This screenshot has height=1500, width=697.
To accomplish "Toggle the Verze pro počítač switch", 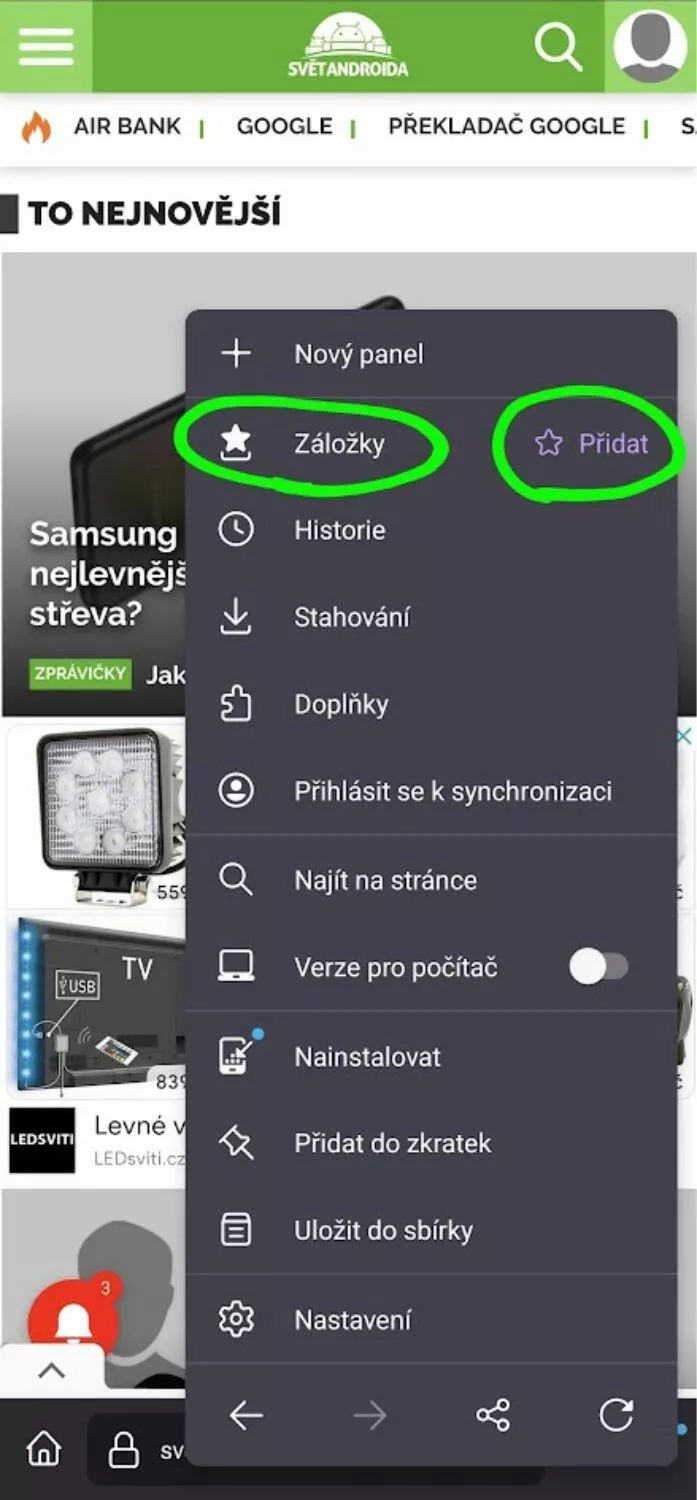I will tap(598, 967).
